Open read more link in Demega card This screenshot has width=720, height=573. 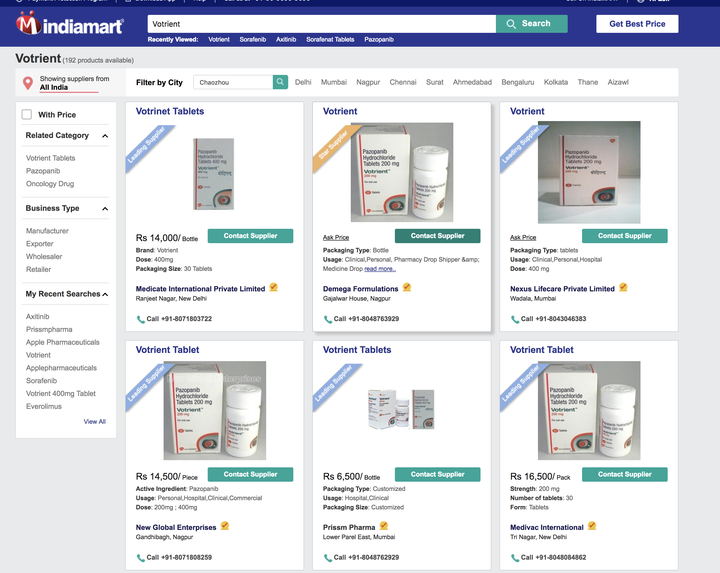click(x=380, y=269)
